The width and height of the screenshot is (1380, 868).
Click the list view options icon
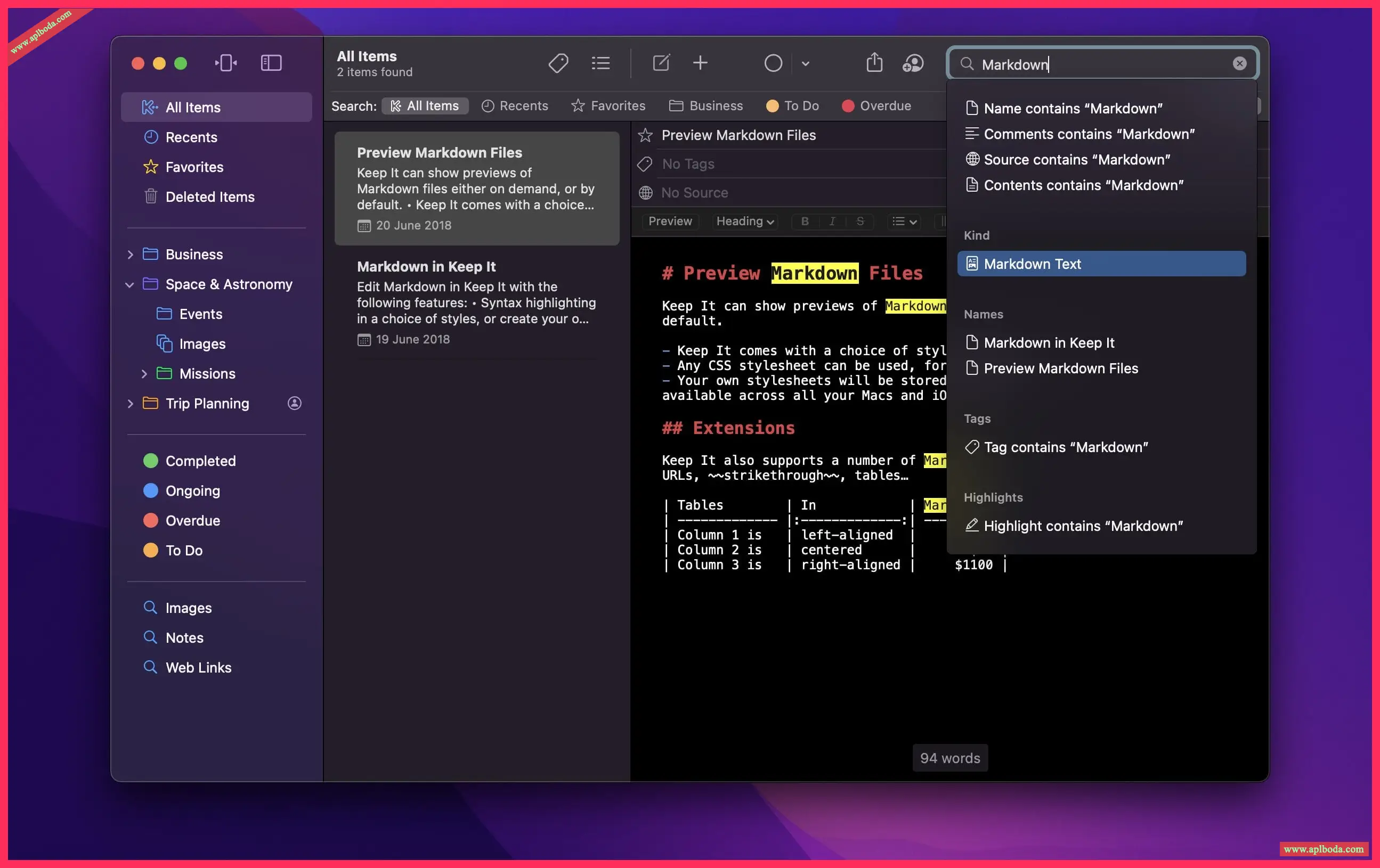(x=600, y=63)
